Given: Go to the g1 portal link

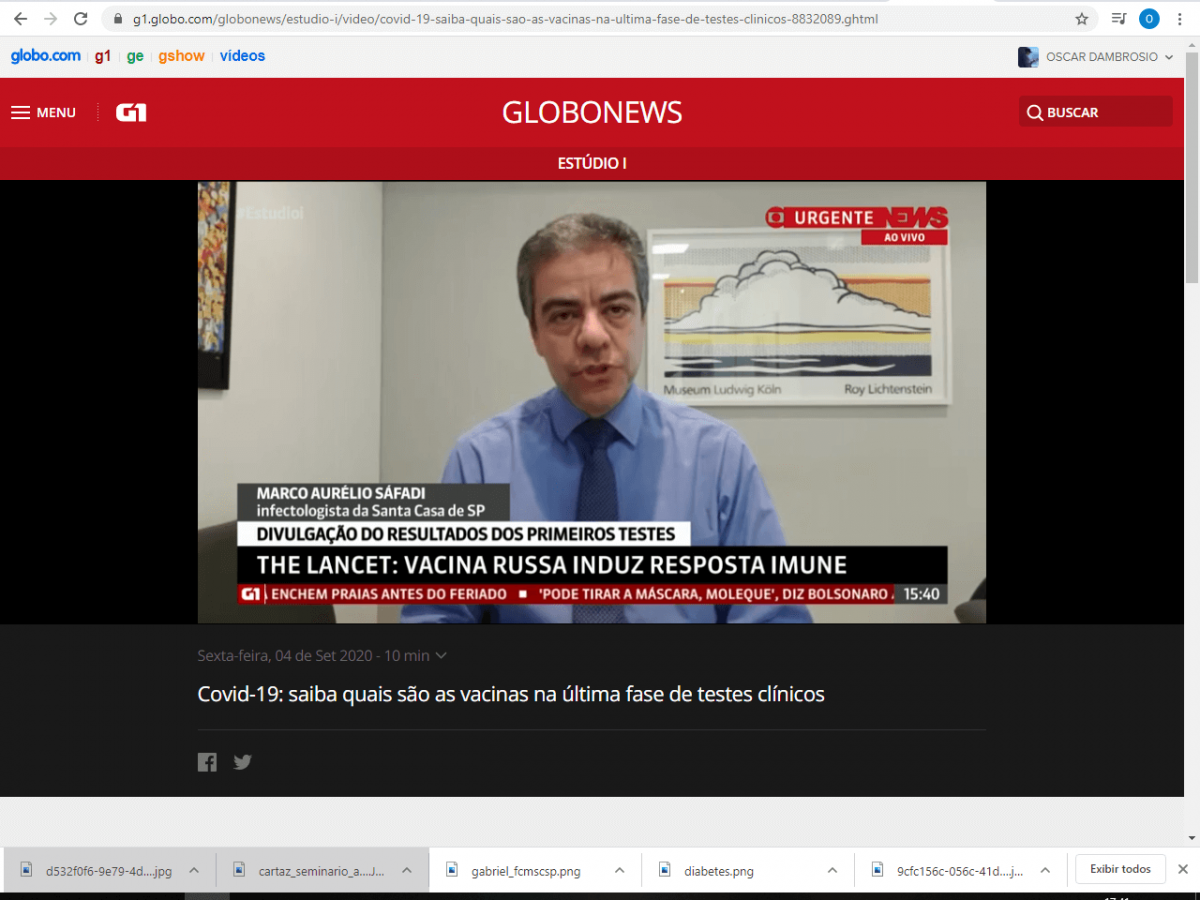Looking at the screenshot, I should 103,56.
